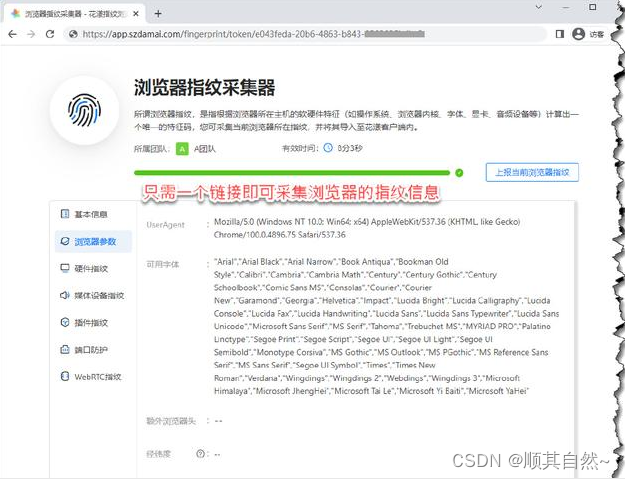Toggle the browser side panel icon
625x480 pixels.
click(560, 34)
